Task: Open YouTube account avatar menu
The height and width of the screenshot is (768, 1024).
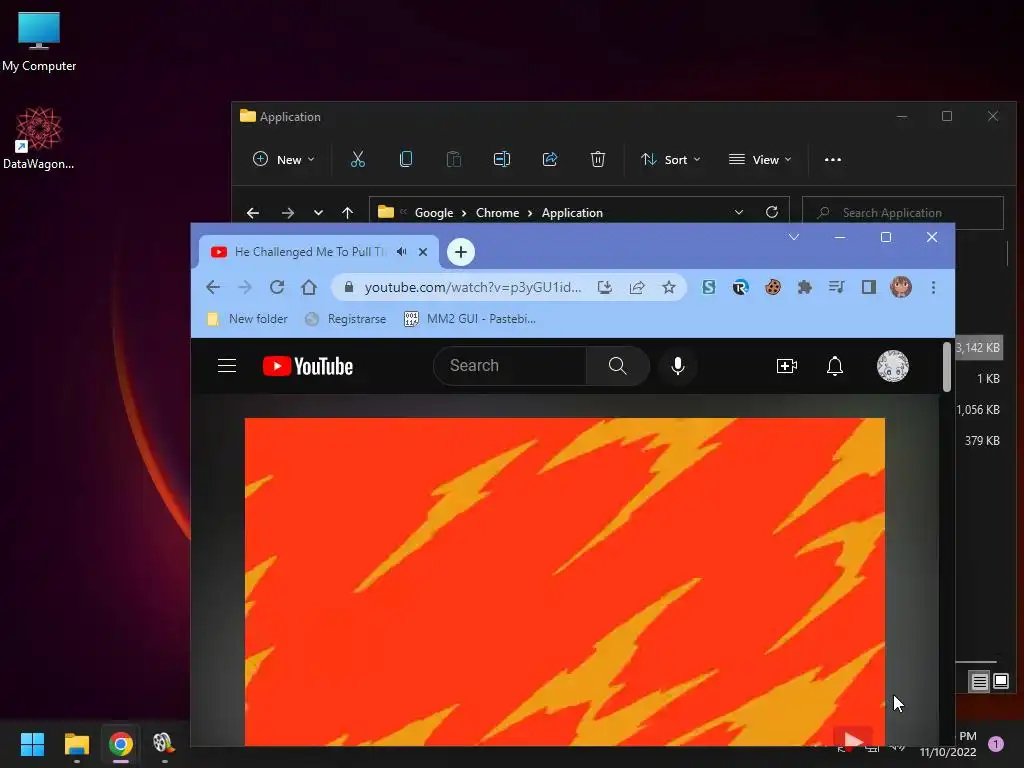Action: [893, 366]
